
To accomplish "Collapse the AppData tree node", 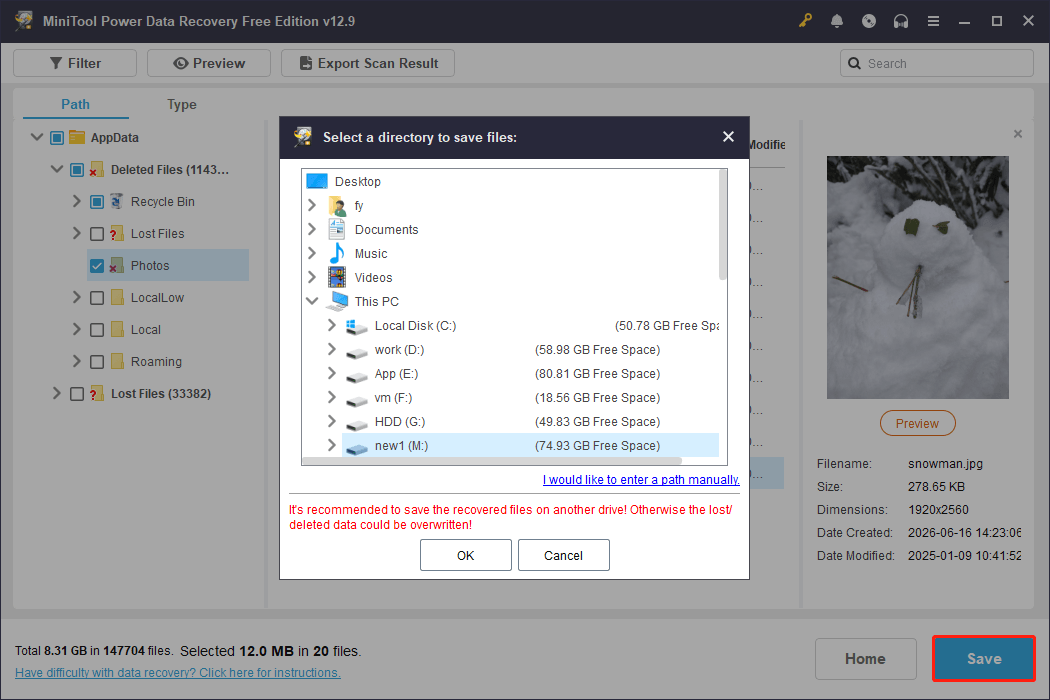I will [37, 137].
